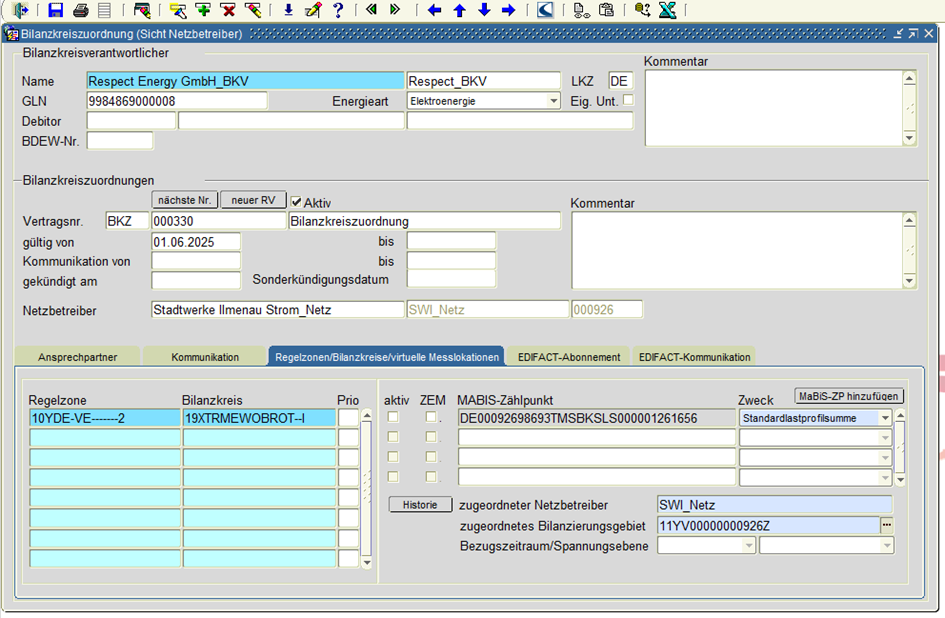Click the blue down arrow icon

point(484,10)
